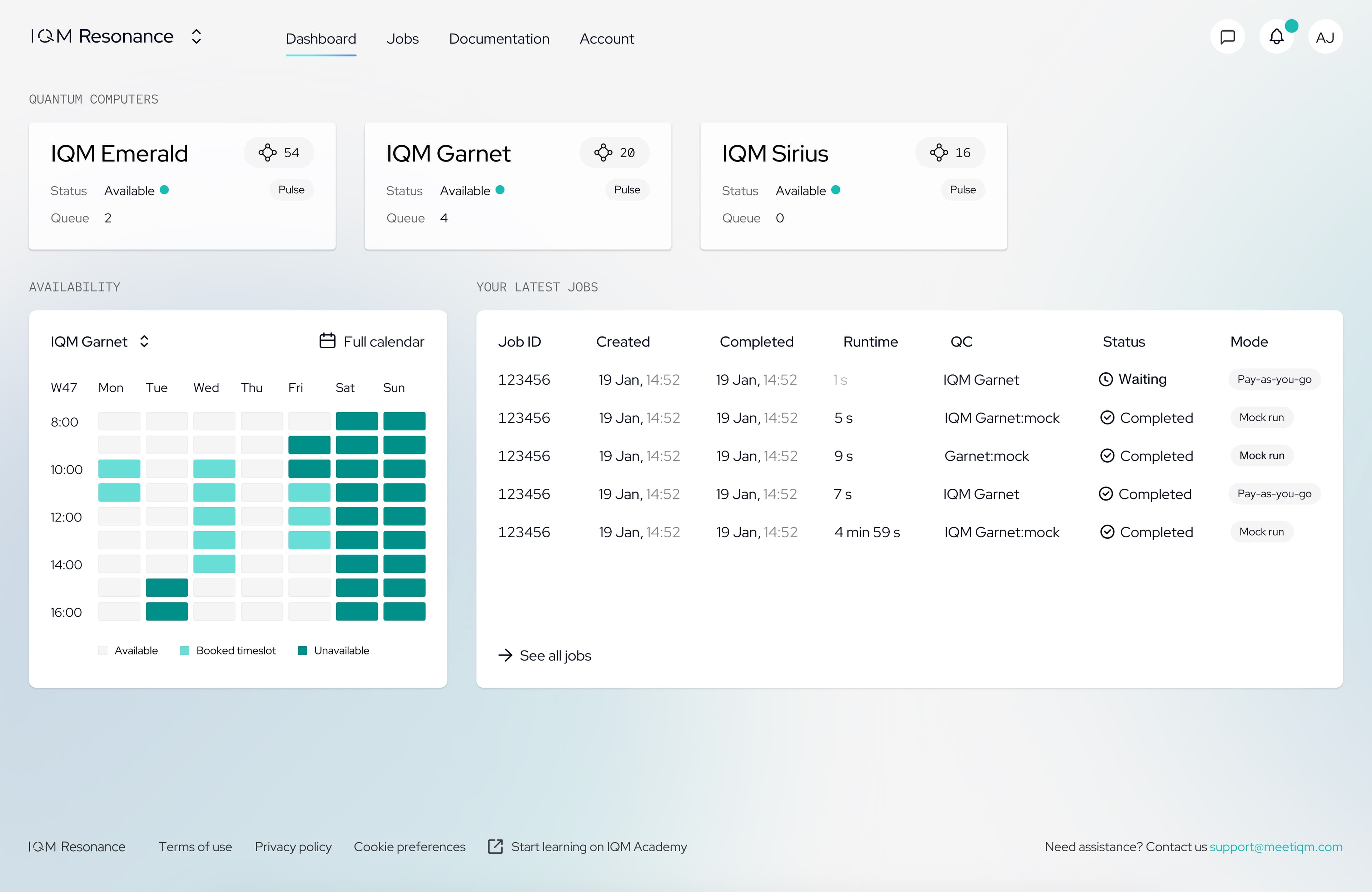Open the chat messages icon

click(x=1228, y=37)
